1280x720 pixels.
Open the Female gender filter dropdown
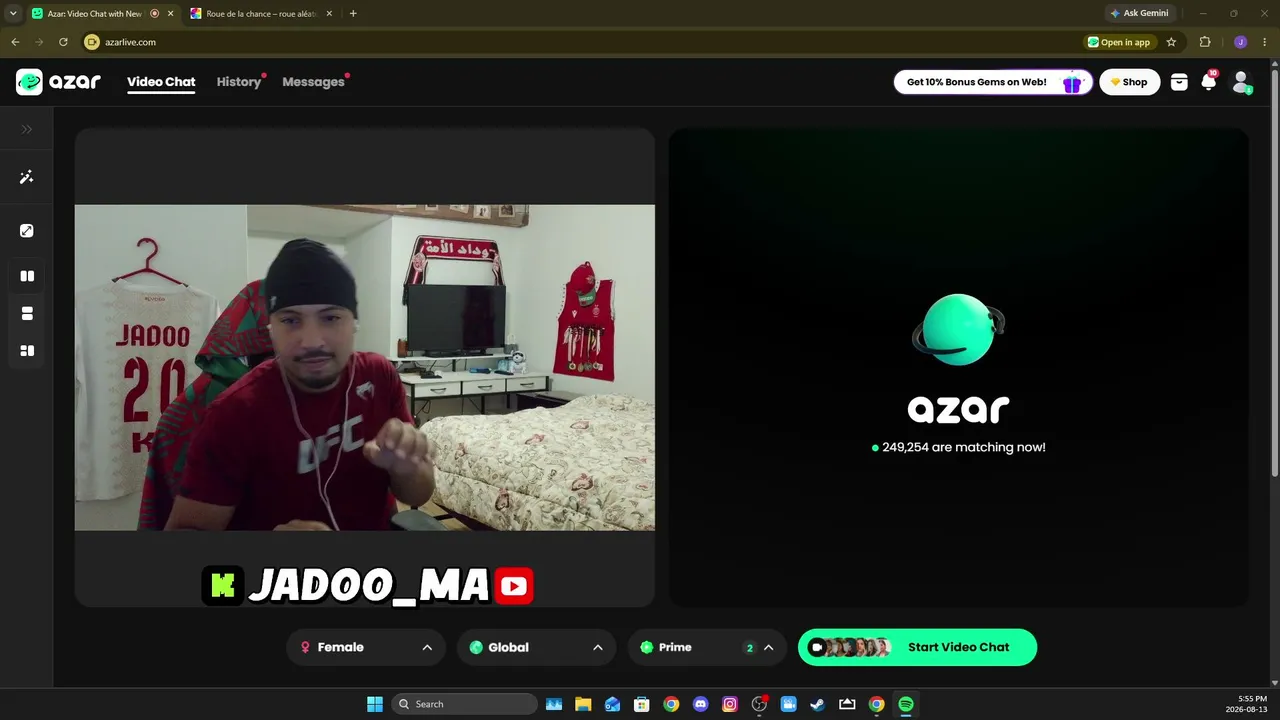[x=366, y=647]
